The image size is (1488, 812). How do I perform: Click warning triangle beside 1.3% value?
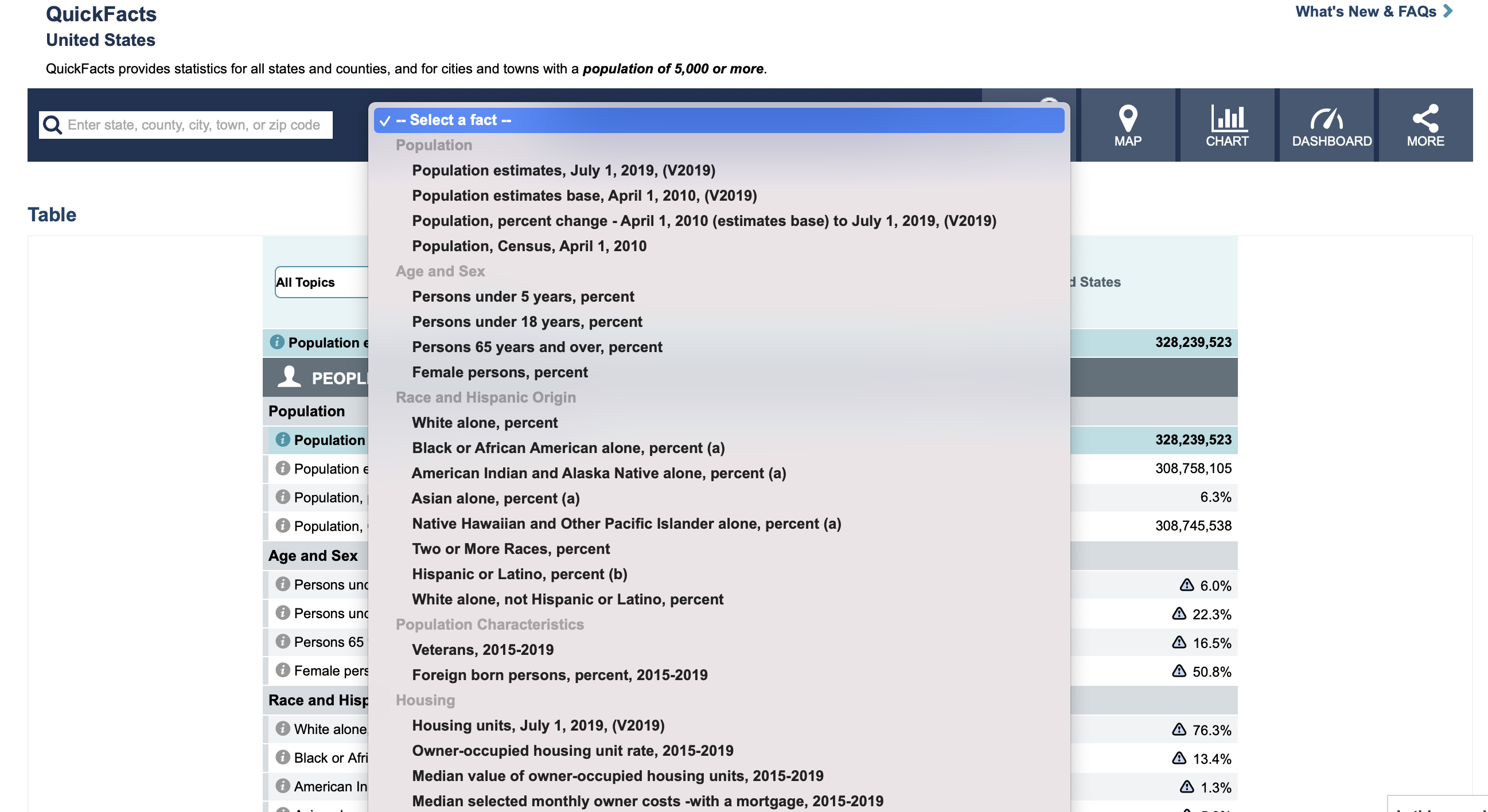(1186, 787)
